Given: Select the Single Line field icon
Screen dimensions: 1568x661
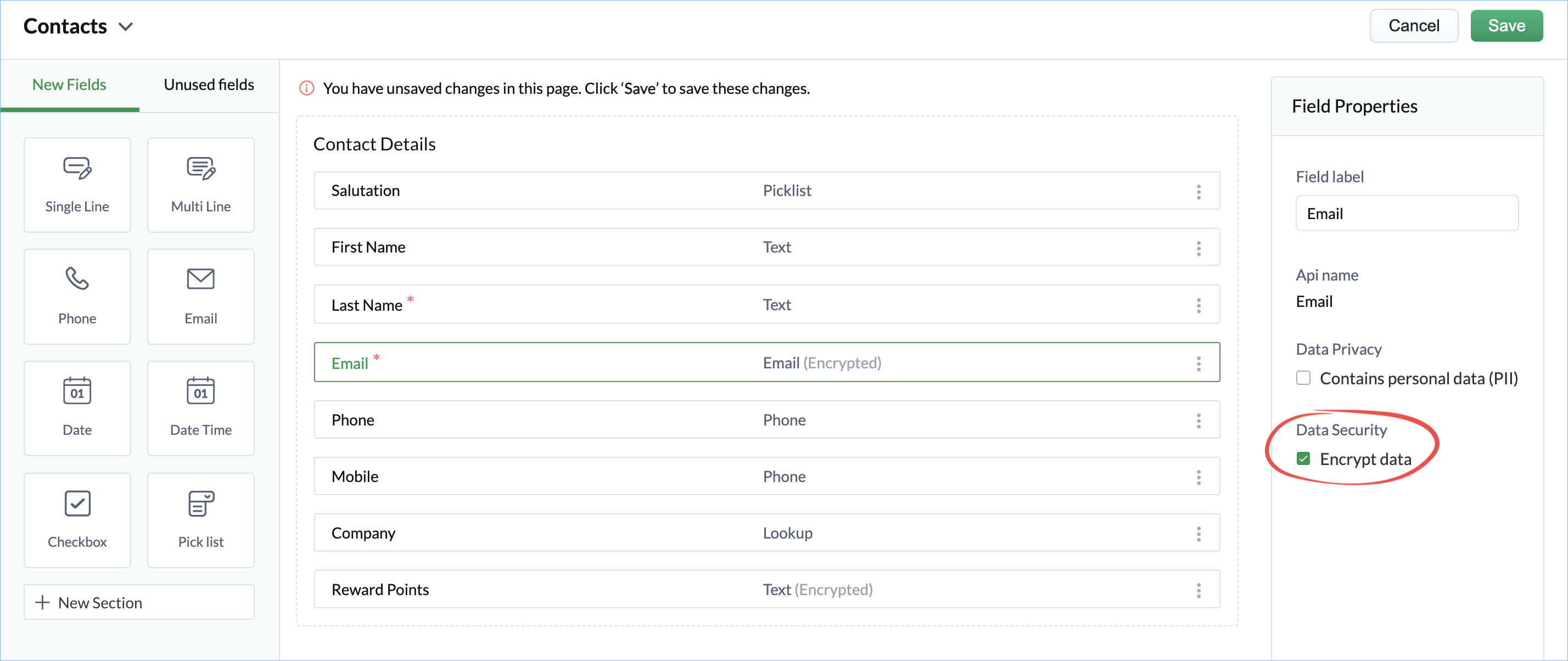Looking at the screenshot, I should click(x=77, y=168).
